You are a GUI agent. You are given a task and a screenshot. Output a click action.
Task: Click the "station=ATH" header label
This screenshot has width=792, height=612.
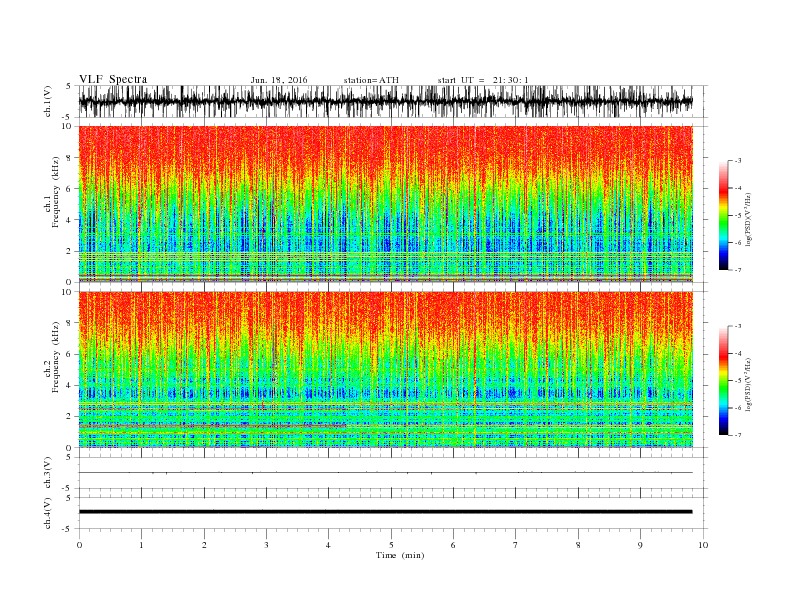(371, 80)
